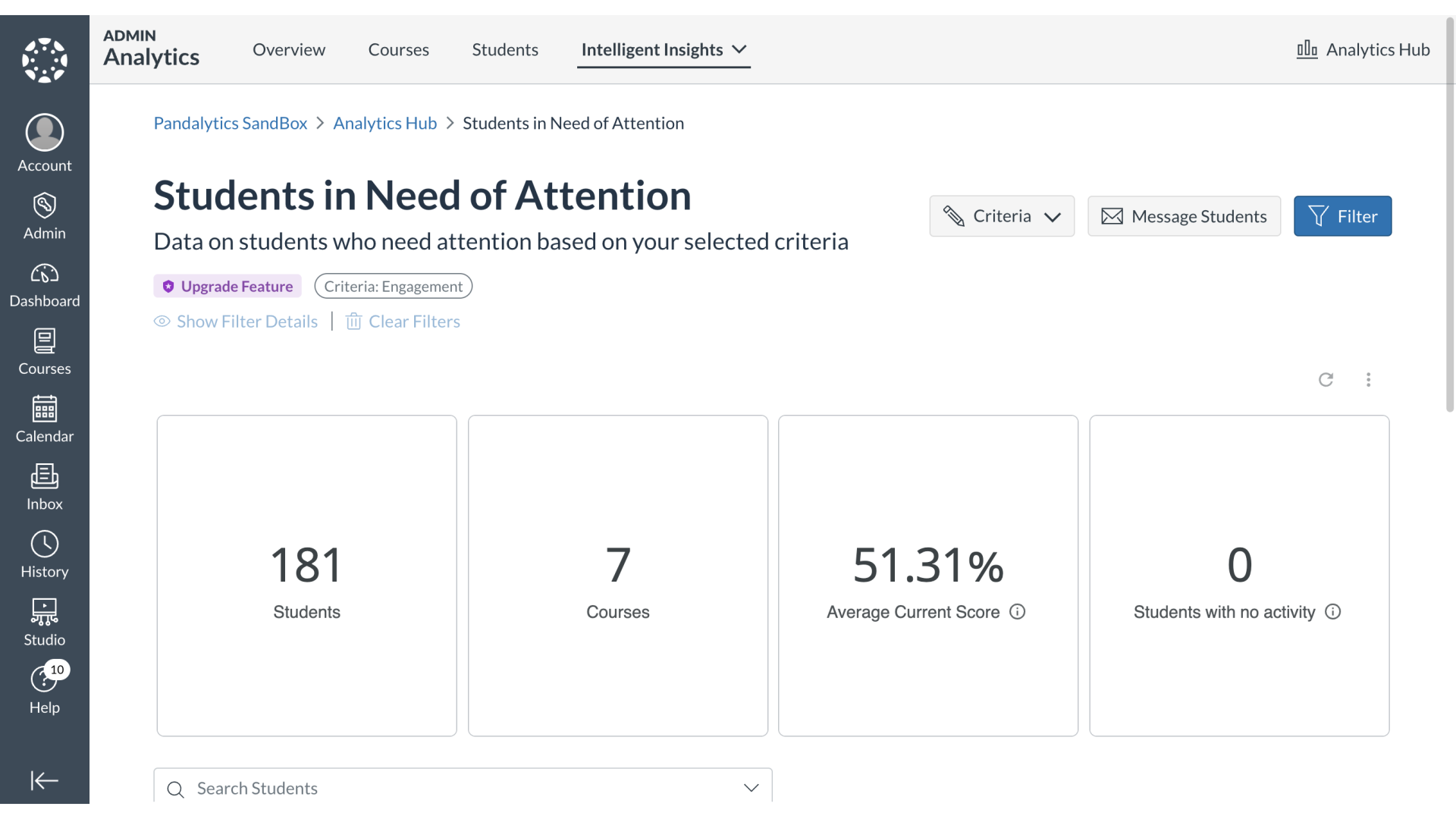Expand the Search Students field
1456x819 pixels.
click(750, 788)
